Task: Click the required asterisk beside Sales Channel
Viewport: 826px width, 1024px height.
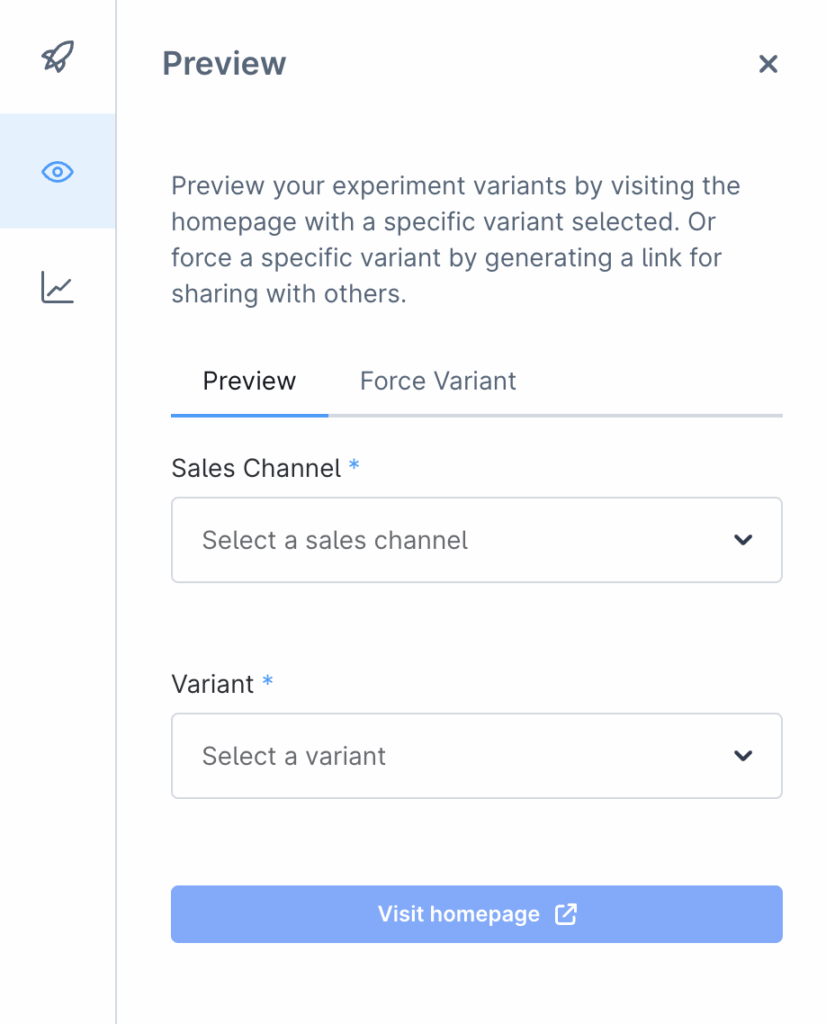Action: coord(354,466)
